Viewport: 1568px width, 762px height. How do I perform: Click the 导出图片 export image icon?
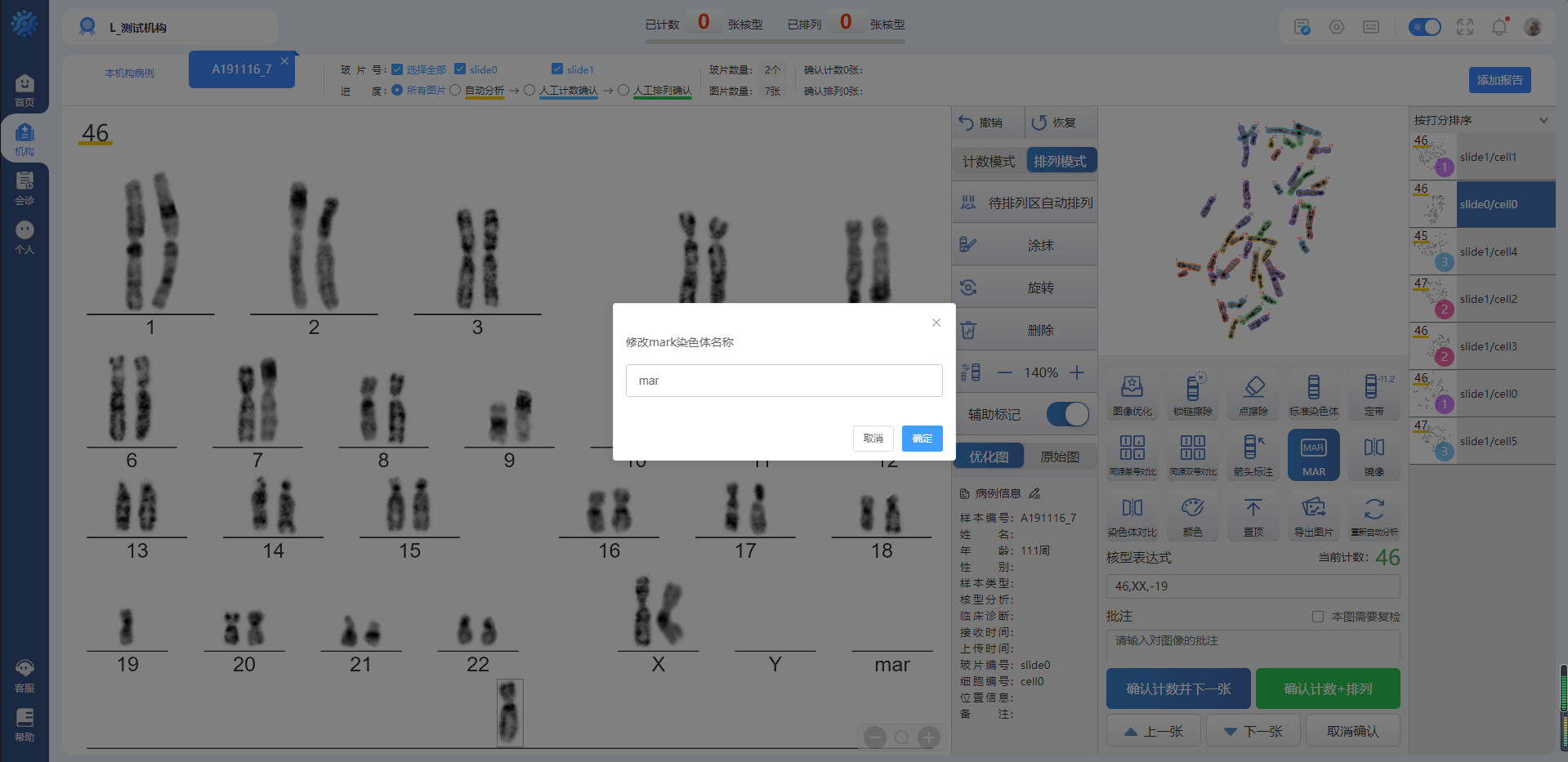(x=1313, y=515)
